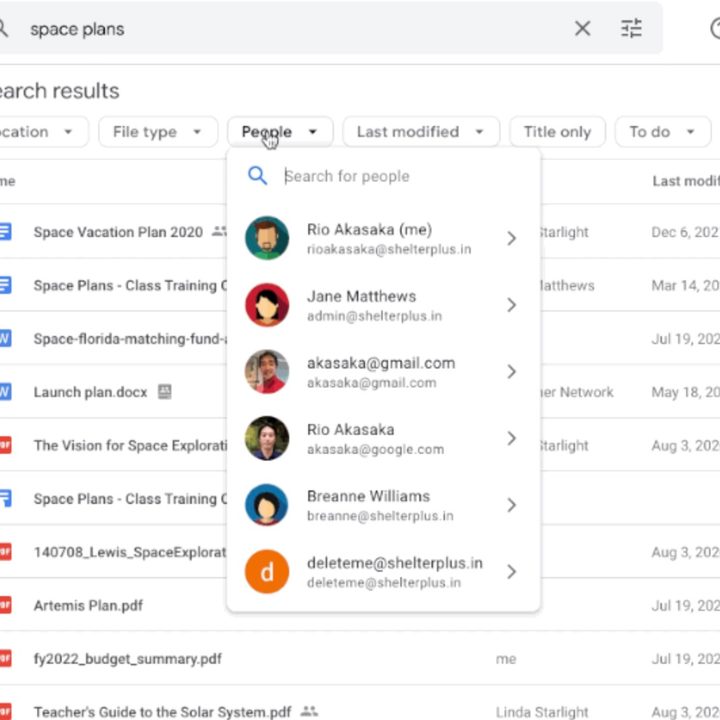The image size is (720, 720).
Task: Select Jane Matthews from people list
Action: pos(383,305)
